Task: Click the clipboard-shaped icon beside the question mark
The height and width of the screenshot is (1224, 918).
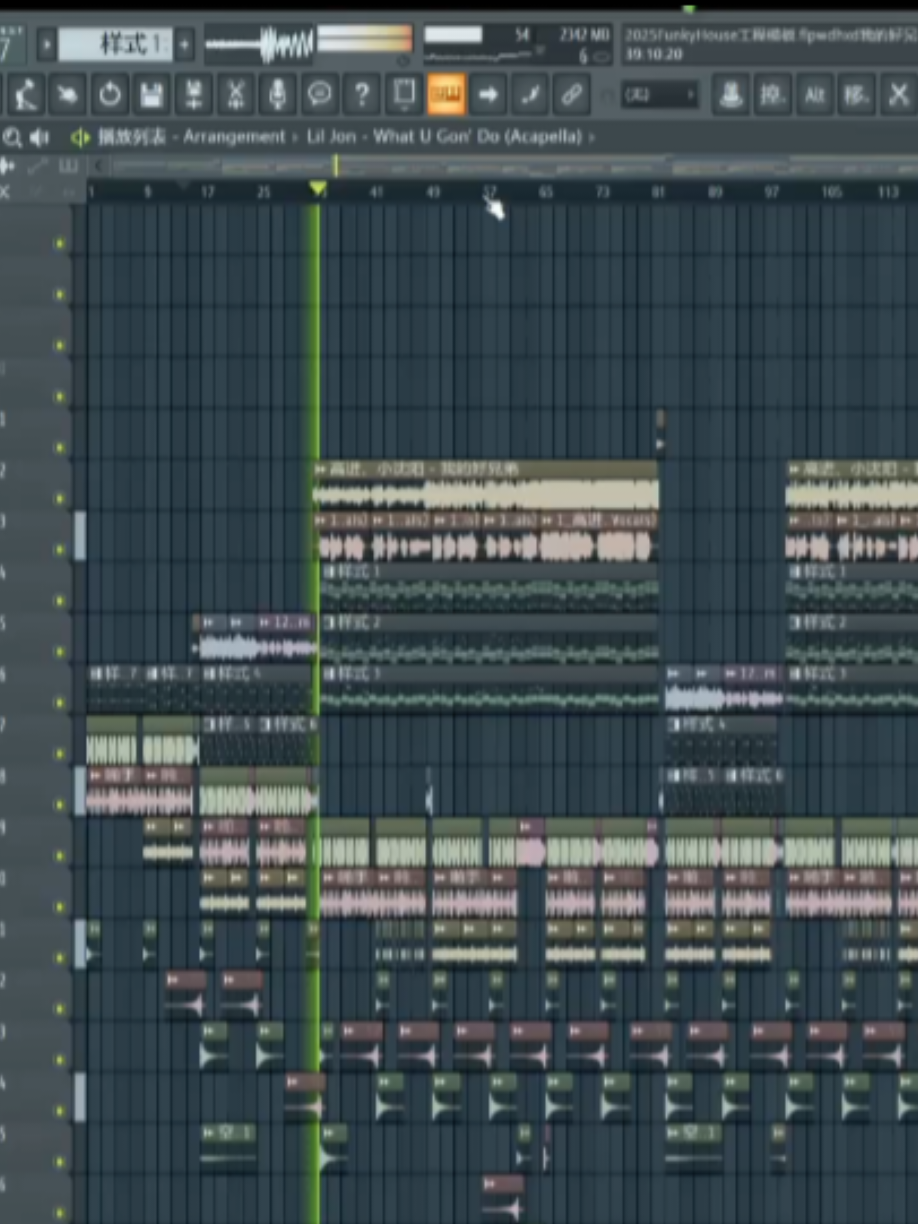Action: point(403,95)
